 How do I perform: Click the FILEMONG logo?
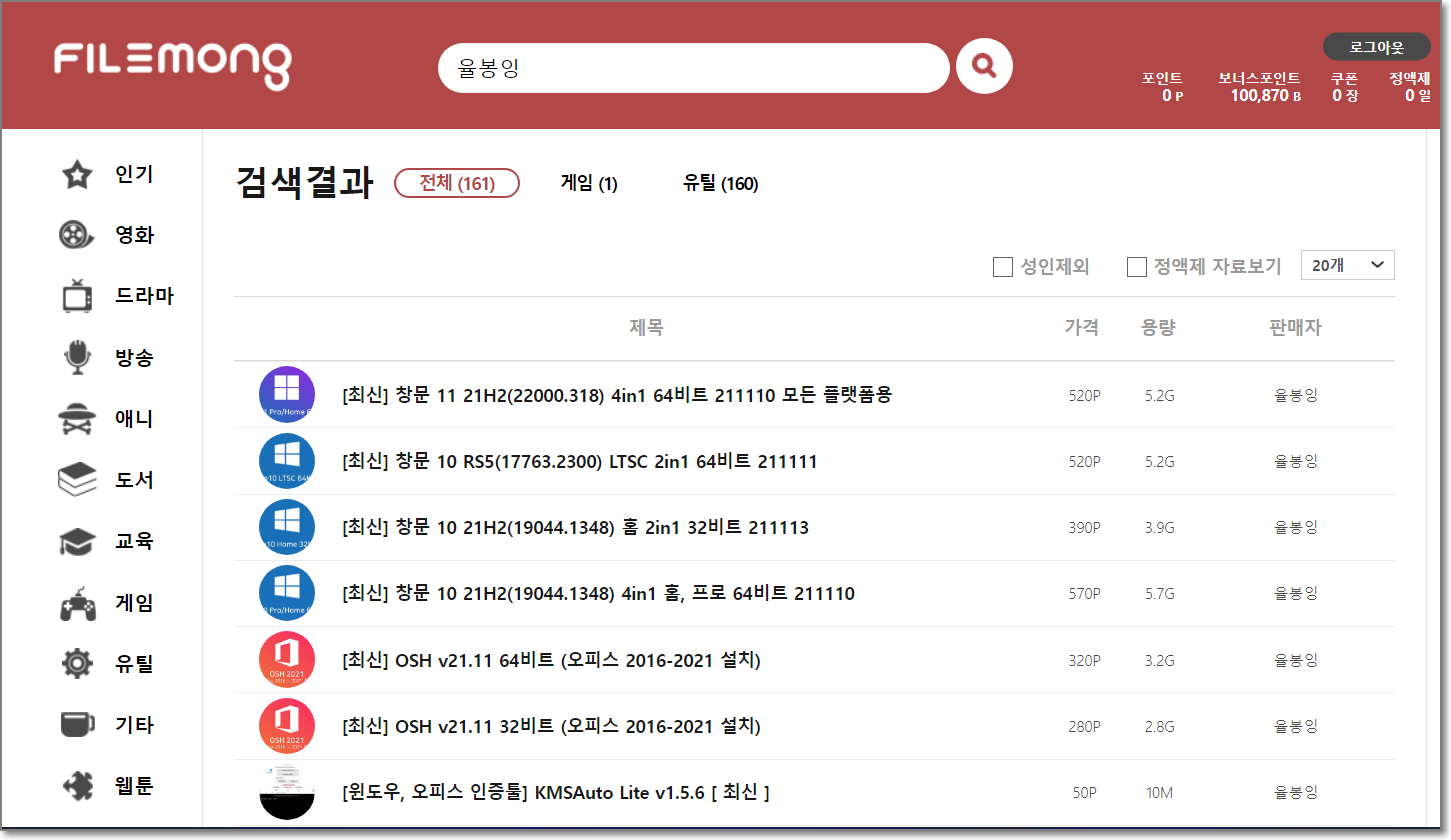tap(172, 64)
